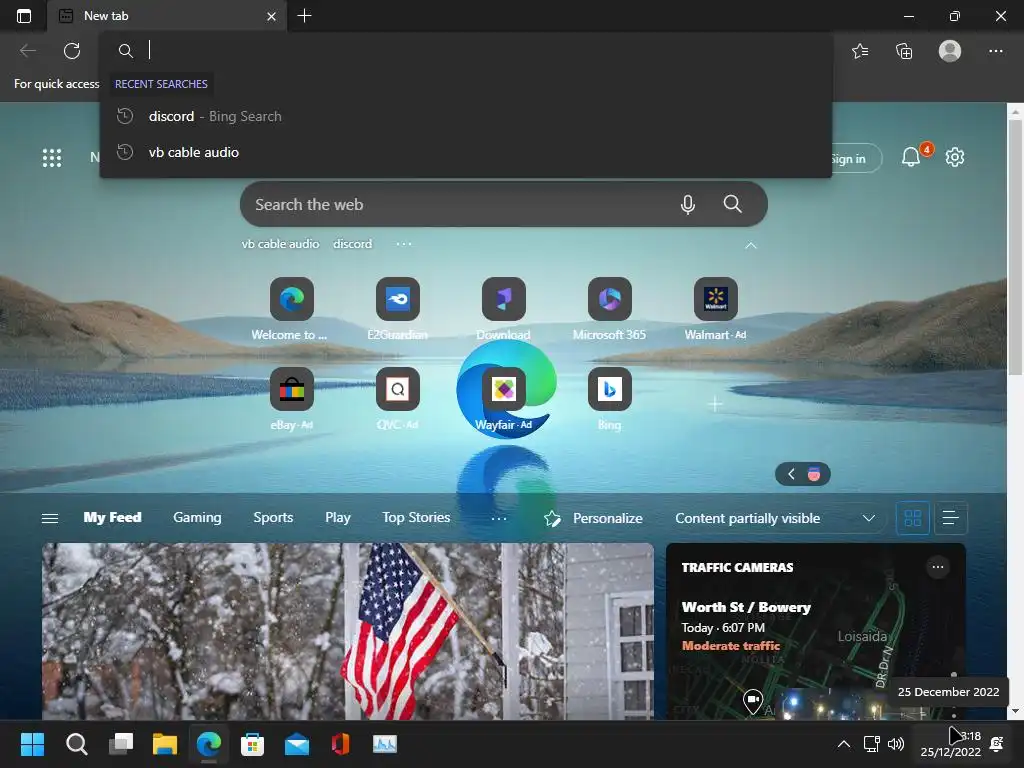Click vb cable audio chip below search
The image size is (1024, 768).
tap(280, 244)
